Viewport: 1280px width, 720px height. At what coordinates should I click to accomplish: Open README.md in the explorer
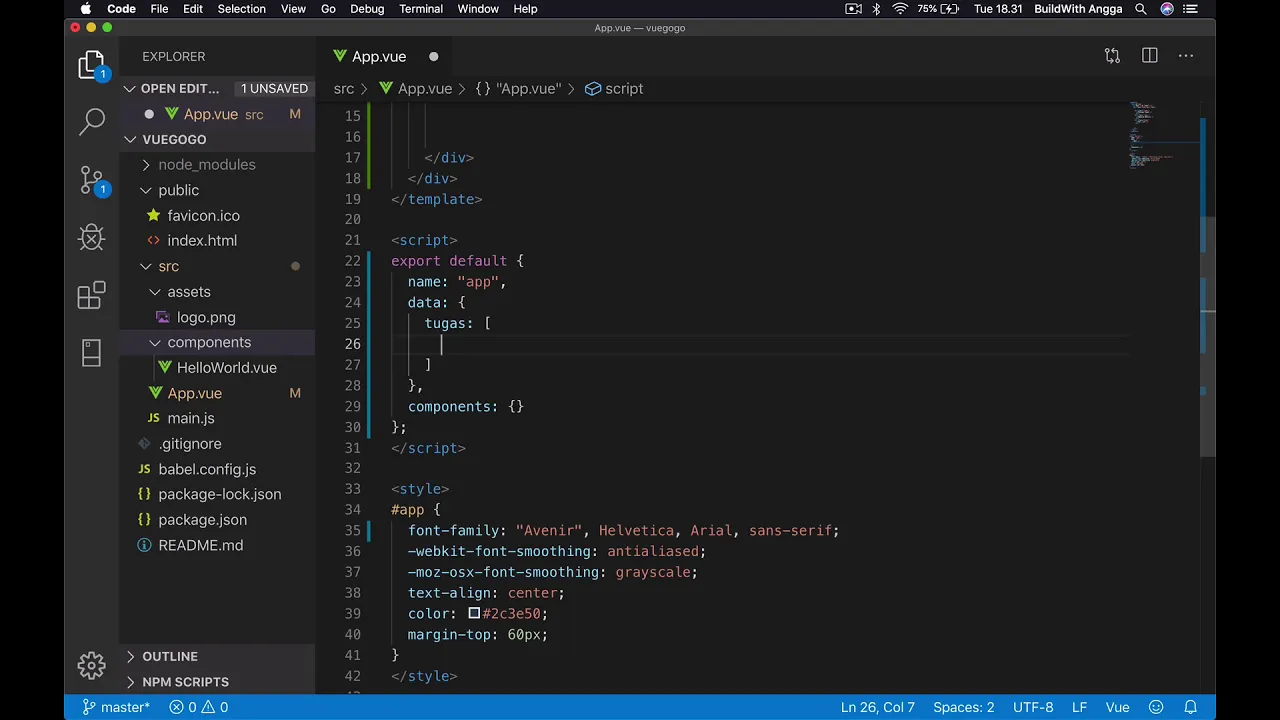(x=200, y=545)
